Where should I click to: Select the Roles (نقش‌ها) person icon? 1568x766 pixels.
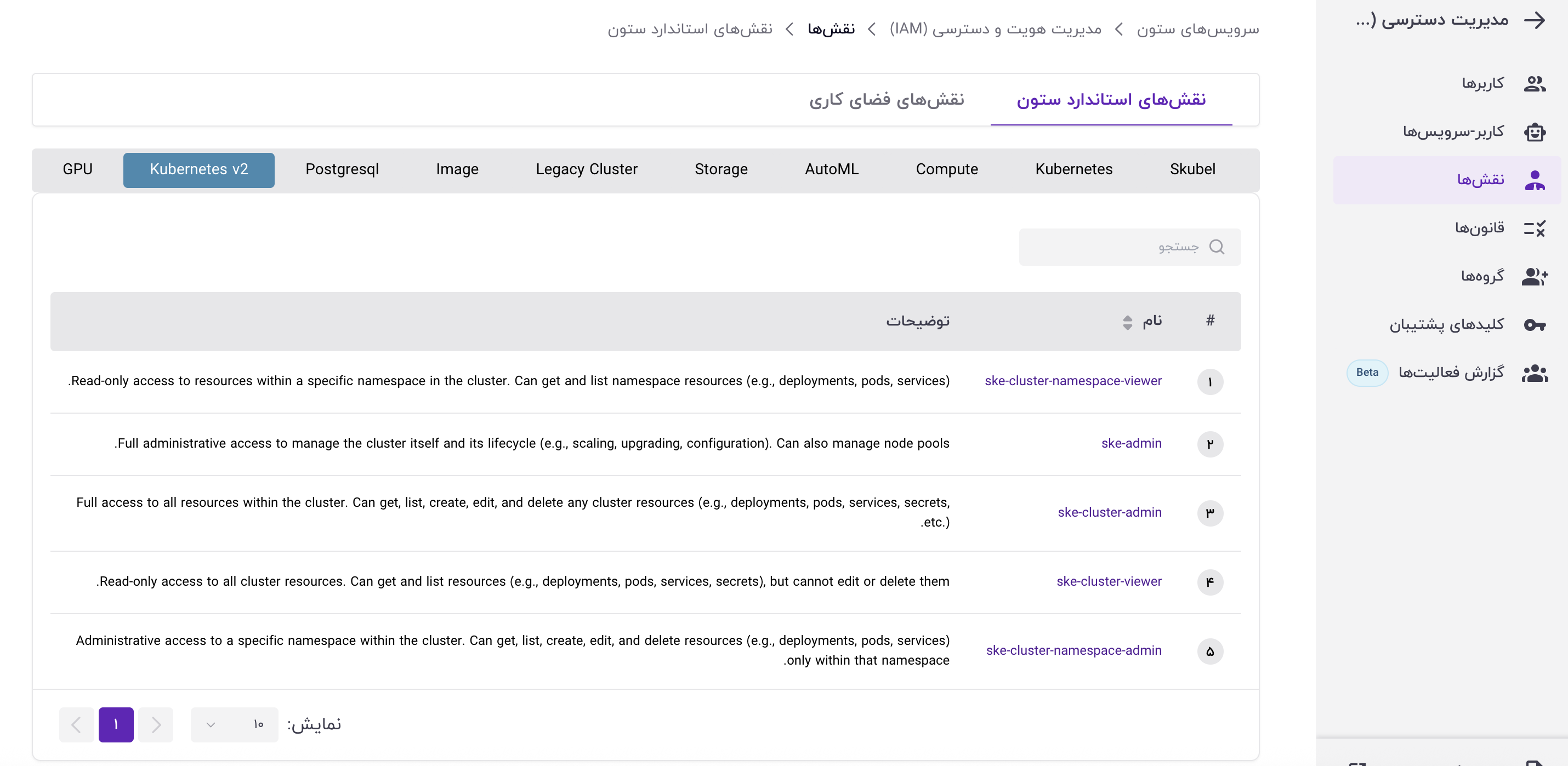1534,180
